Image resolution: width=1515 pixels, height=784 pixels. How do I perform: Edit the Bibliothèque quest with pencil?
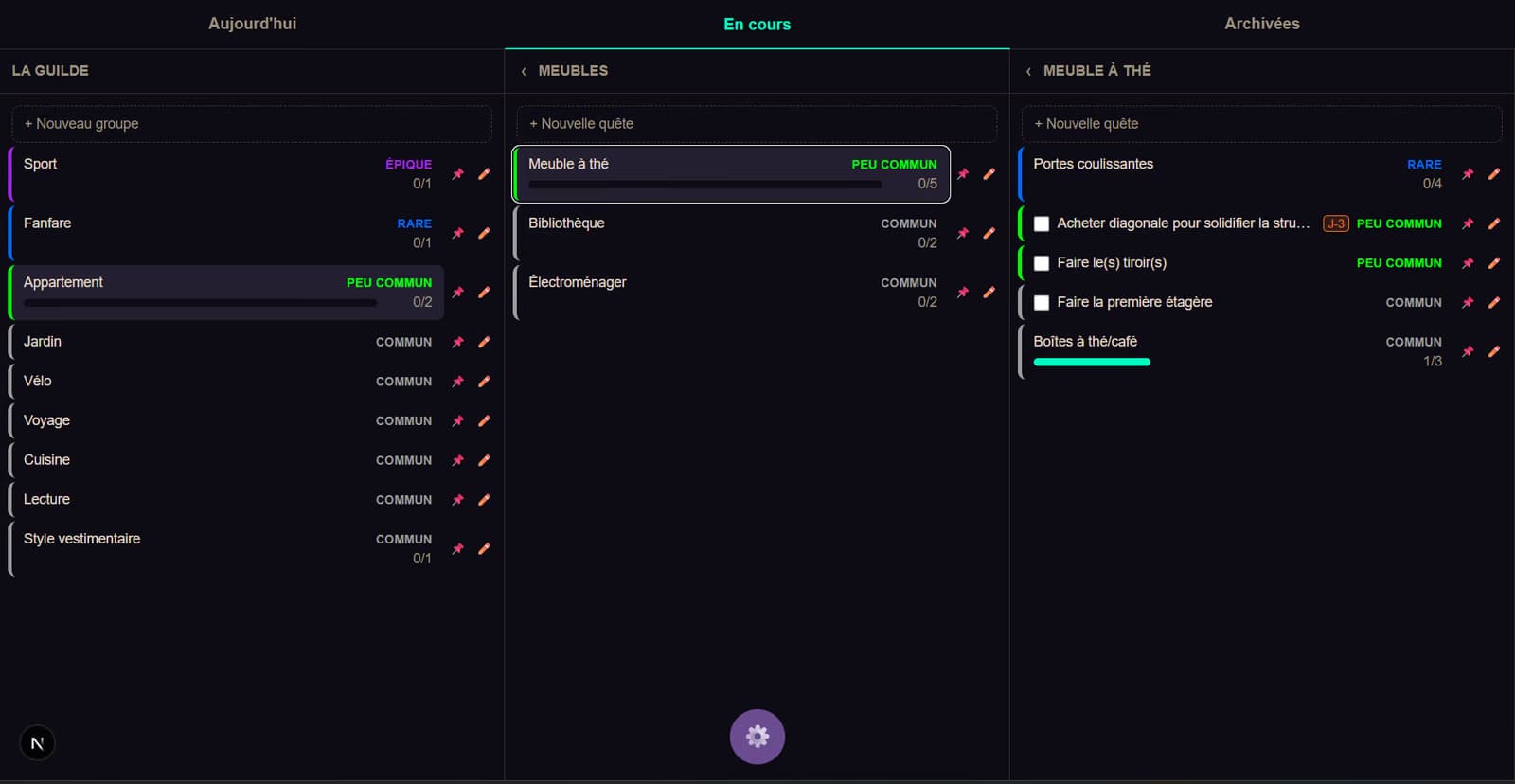pyautogui.click(x=989, y=233)
